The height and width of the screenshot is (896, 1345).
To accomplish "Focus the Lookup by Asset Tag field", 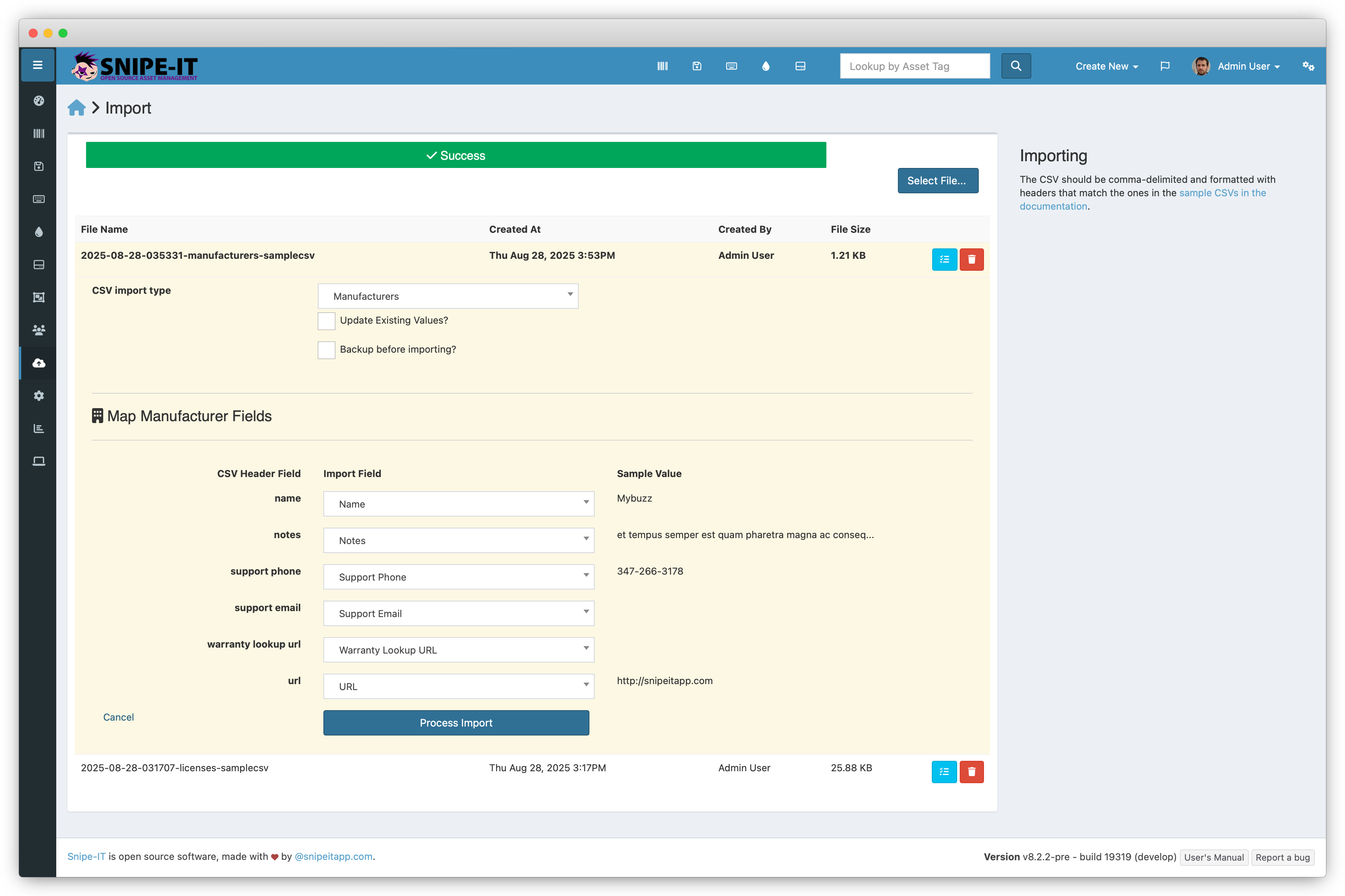I will pyautogui.click(x=915, y=66).
